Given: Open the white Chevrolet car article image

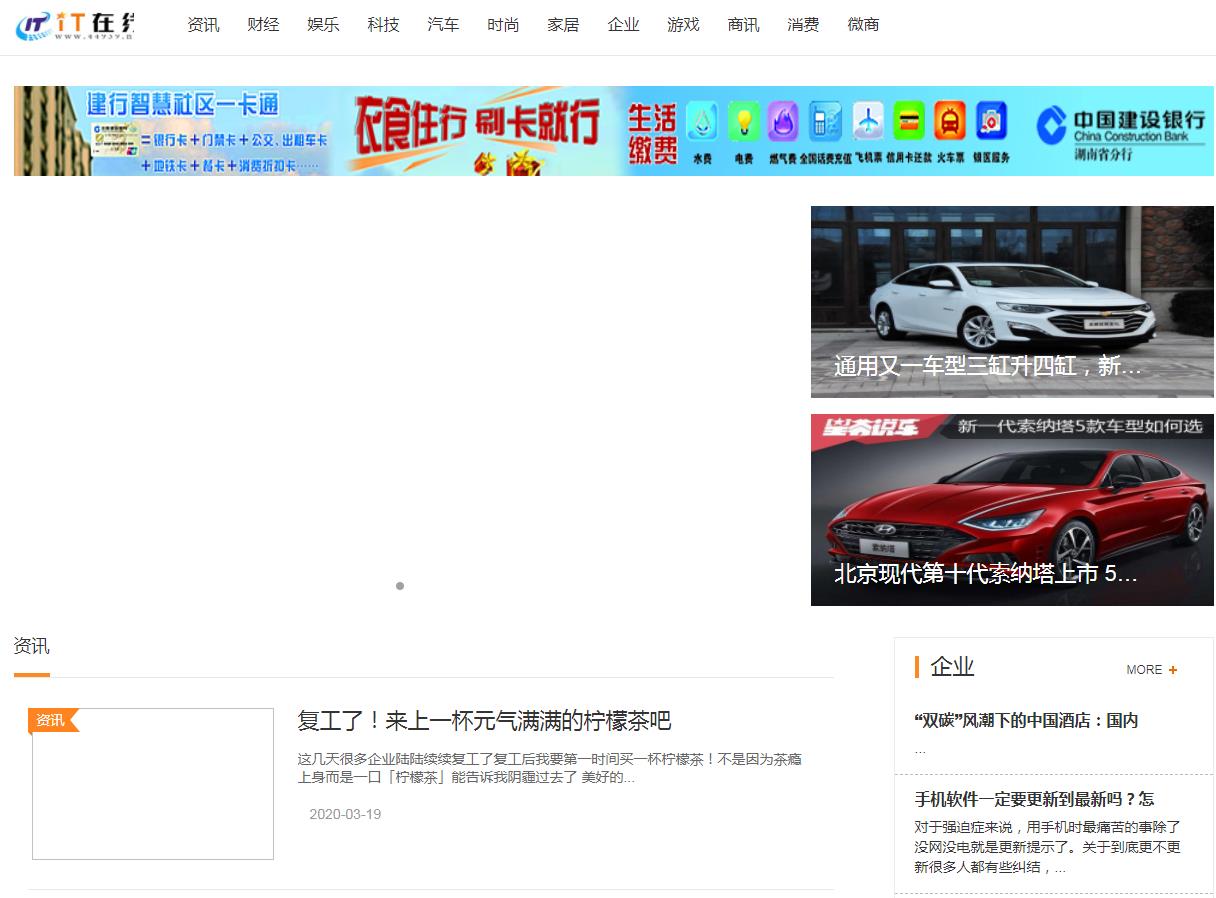Looking at the screenshot, I should point(1012,301).
